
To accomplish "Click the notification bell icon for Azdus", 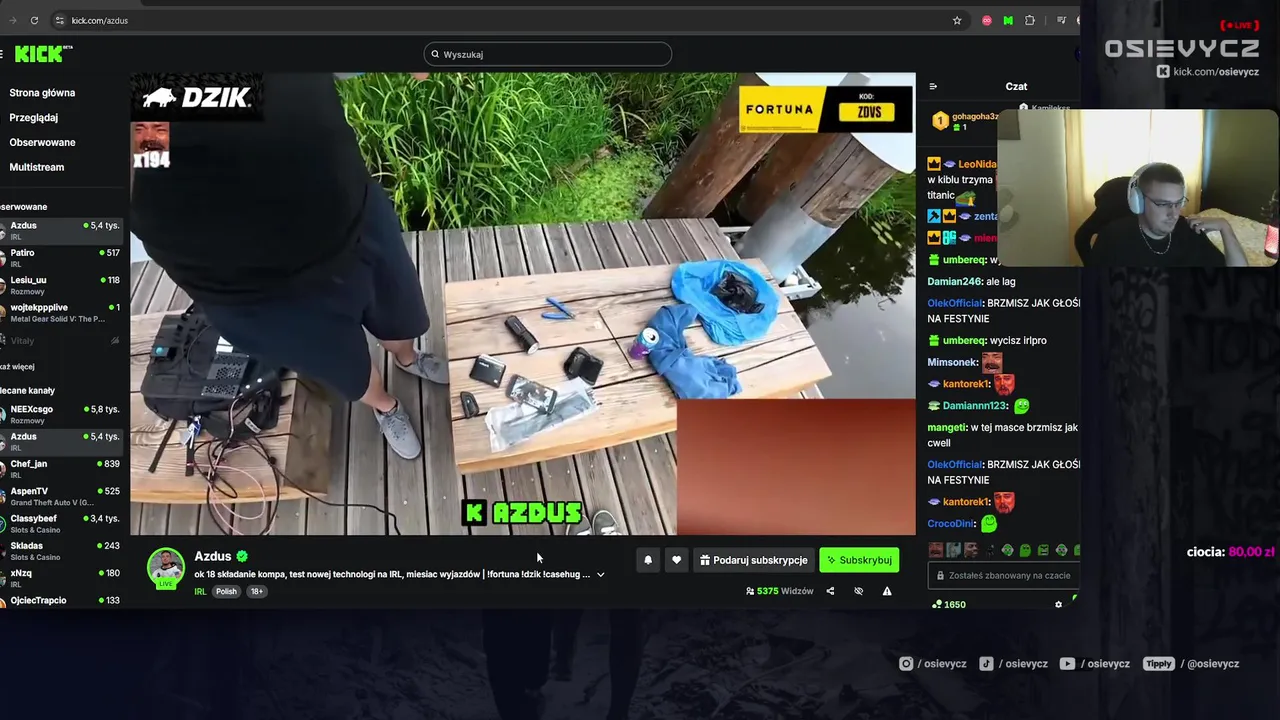I will click(648, 560).
